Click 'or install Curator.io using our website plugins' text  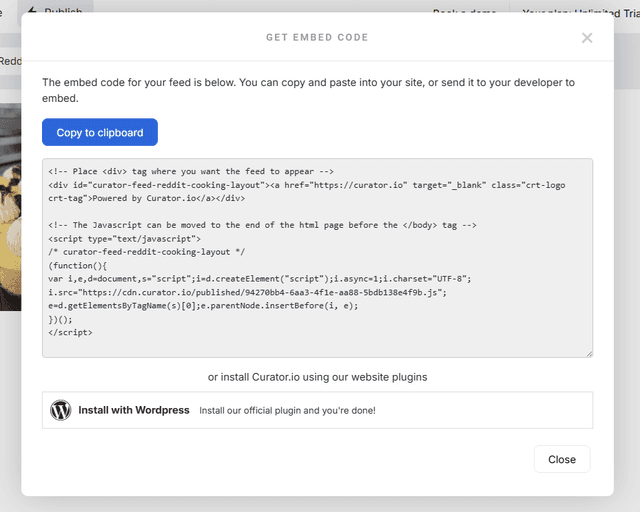pos(317,377)
